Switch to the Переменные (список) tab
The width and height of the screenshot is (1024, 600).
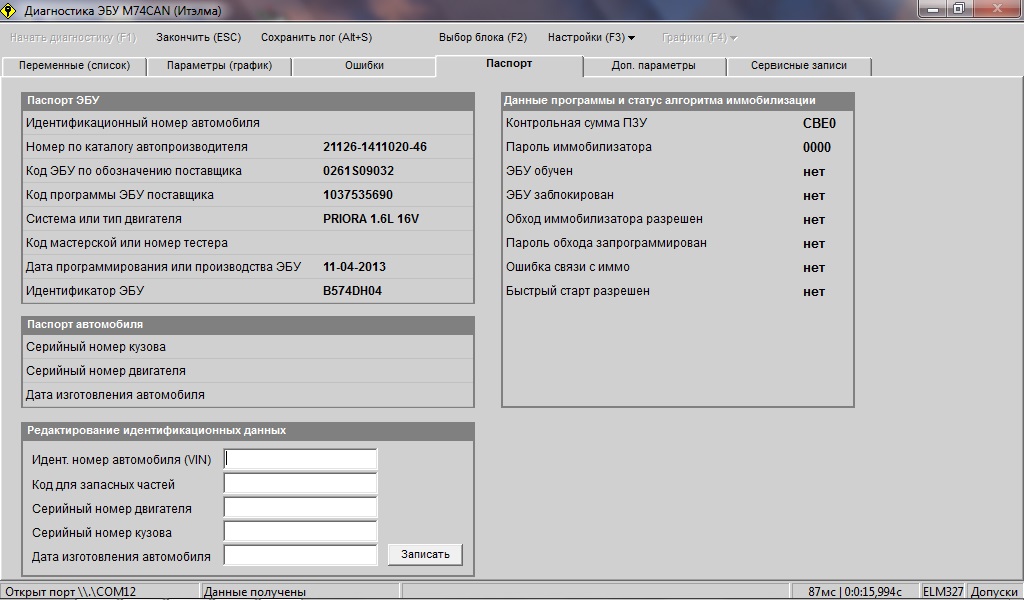coord(74,66)
